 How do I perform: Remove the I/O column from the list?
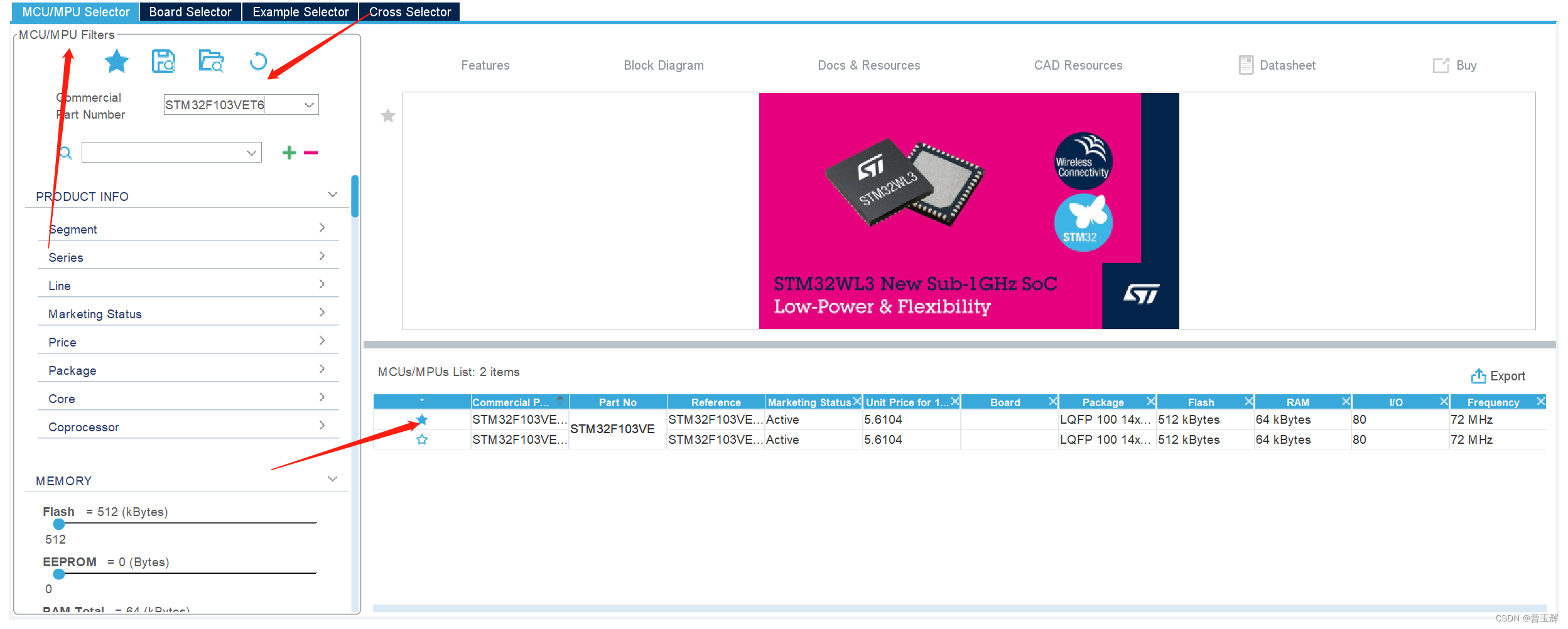click(1444, 402)
